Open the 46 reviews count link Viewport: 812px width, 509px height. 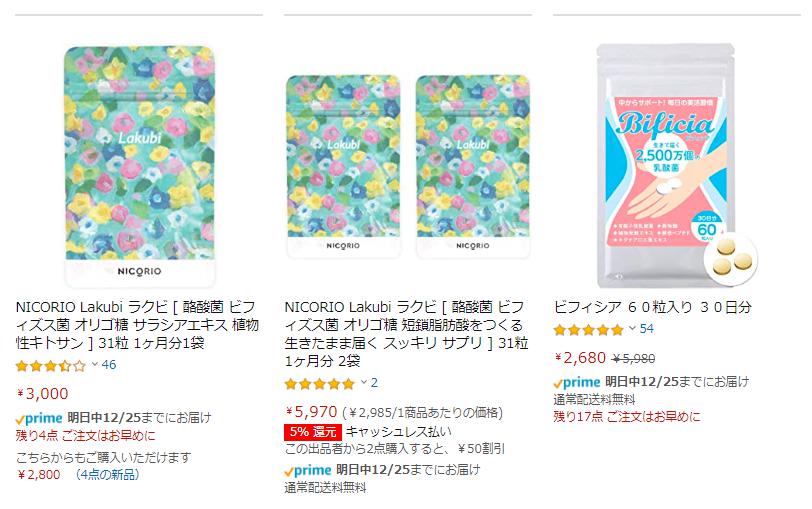pyautogui.click(x=109, y=365)
